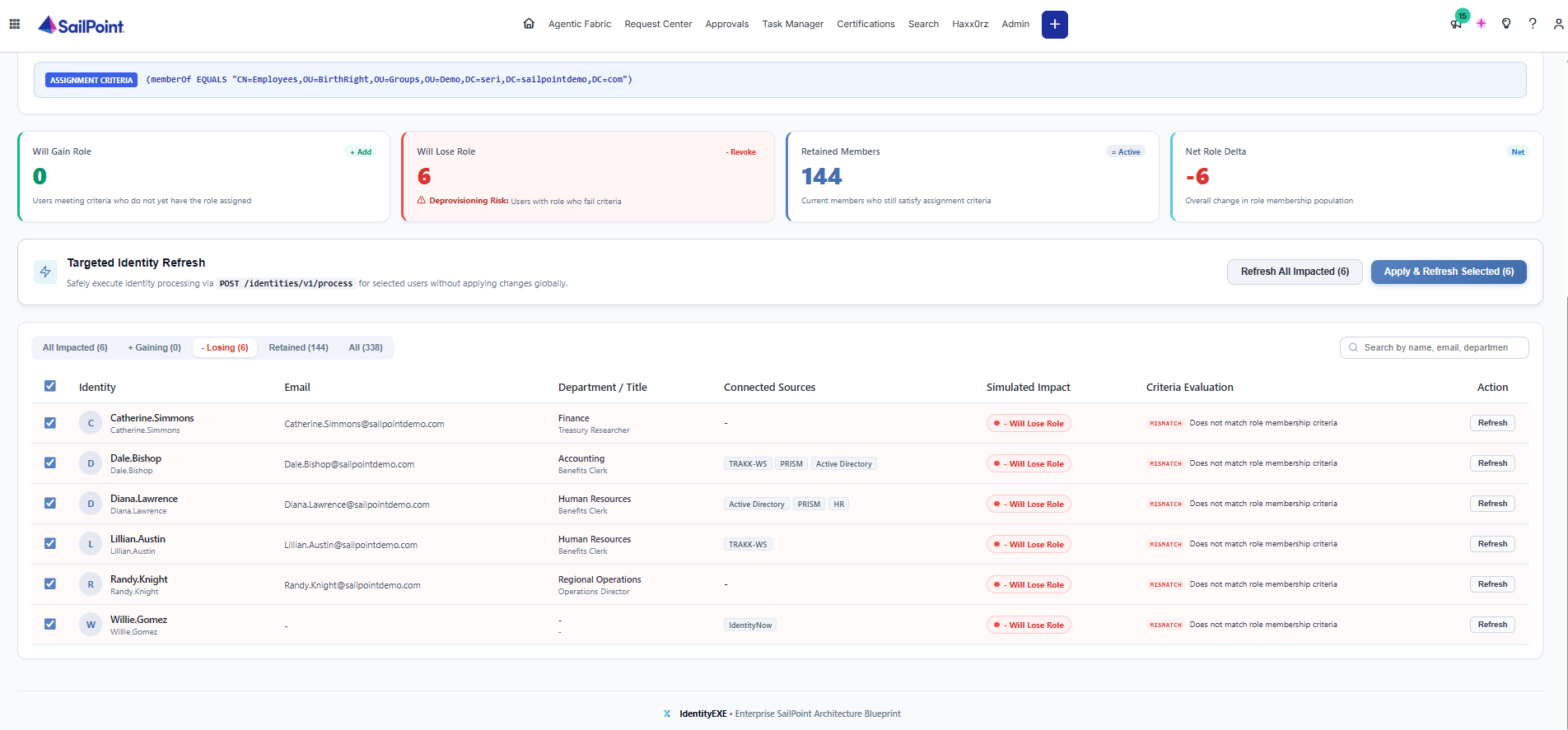The height and width of the screenshot is (730, 1568).
Task: Open the Admin menu
Action: 1015,24
